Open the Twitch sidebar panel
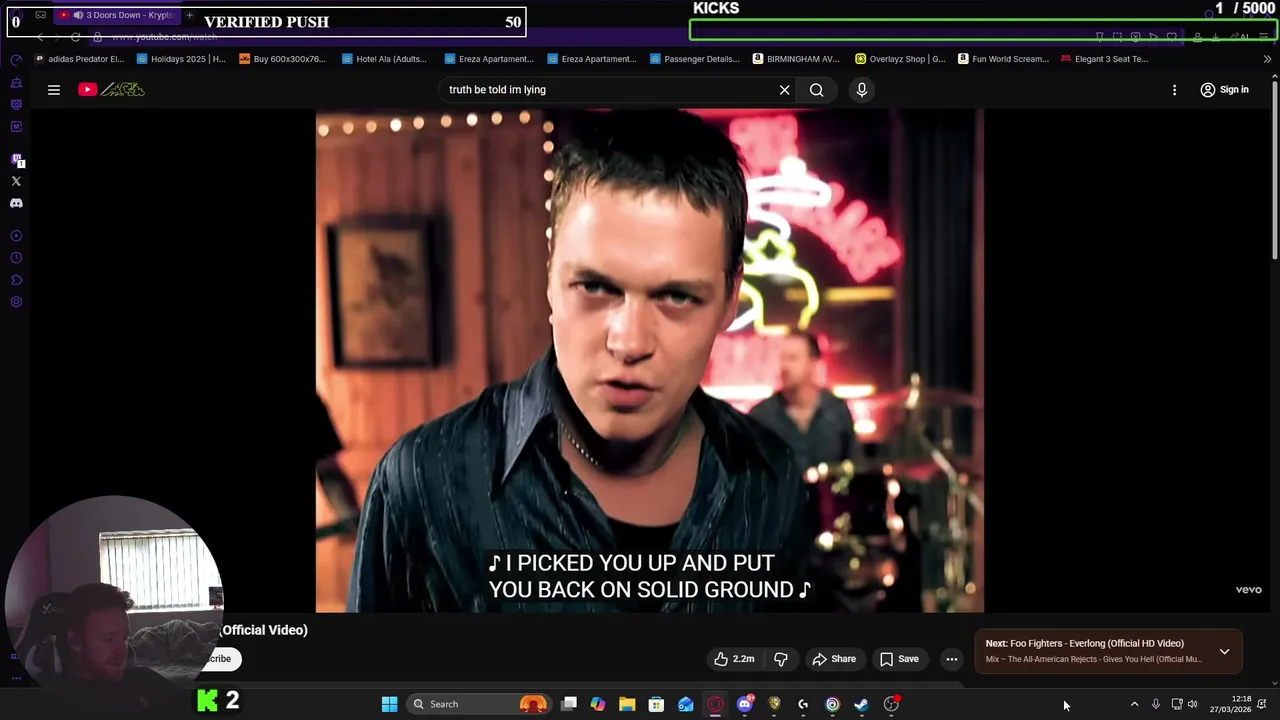This screenshot has width=1280, height=720. tap(16, 159)
